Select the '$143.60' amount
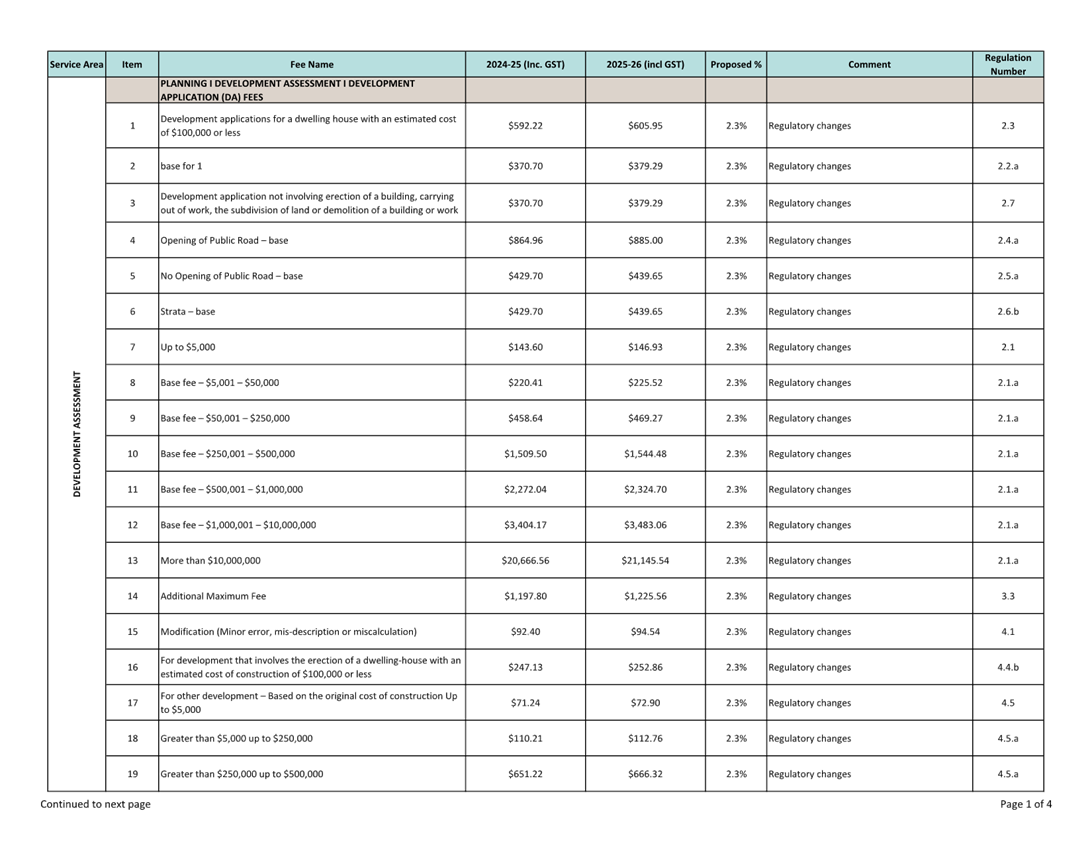 (x=525, y=347)
